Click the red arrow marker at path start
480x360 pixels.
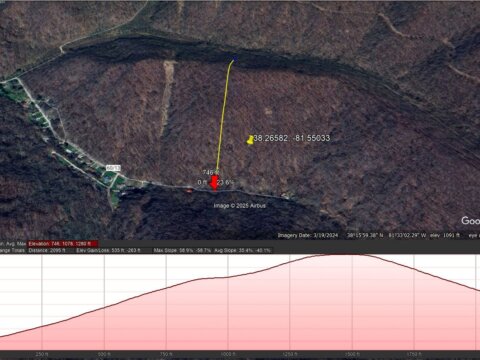214,184
